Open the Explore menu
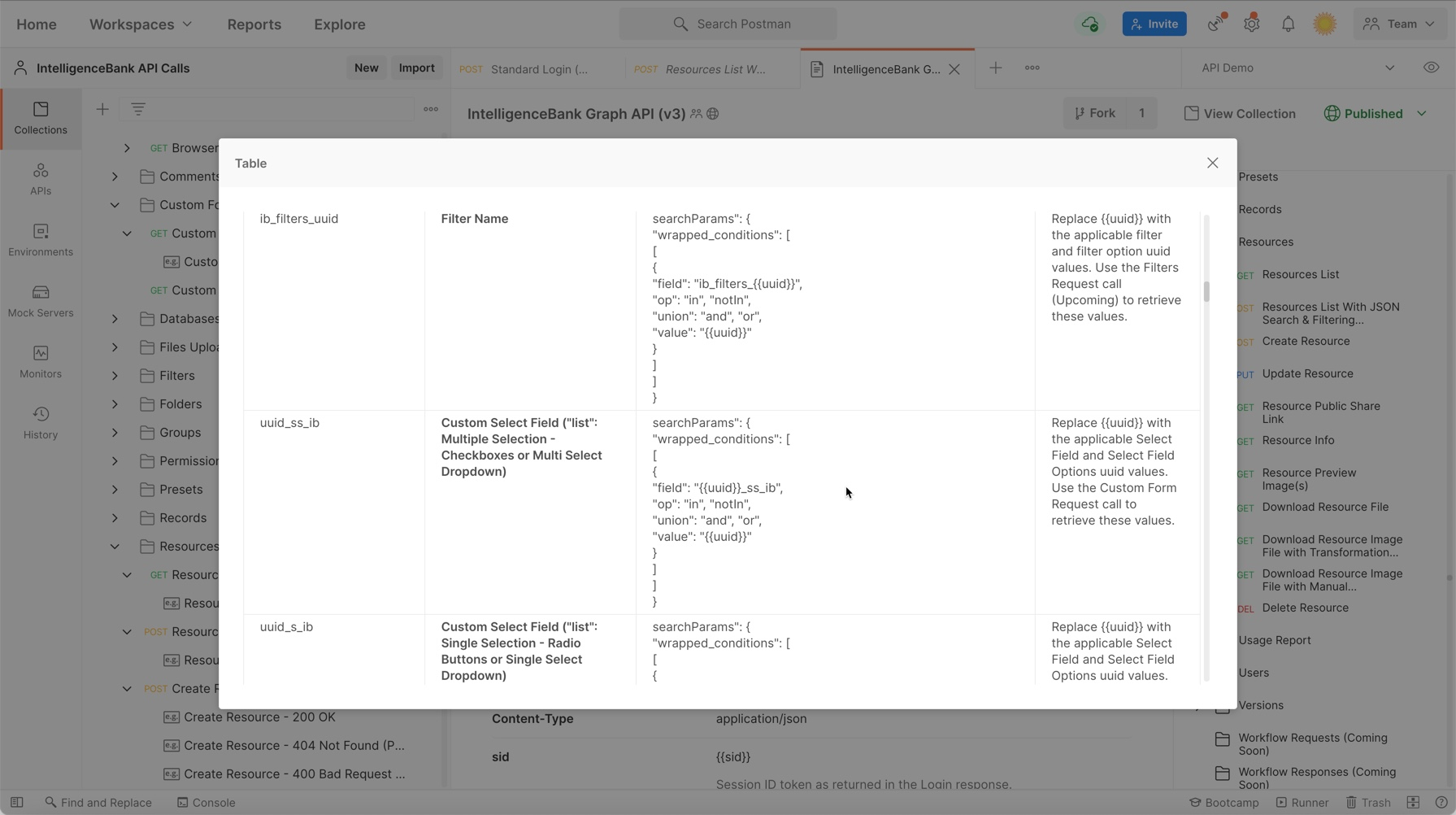Image resolution: width=1456 pixels, height=815 pixels. (340, 24)
